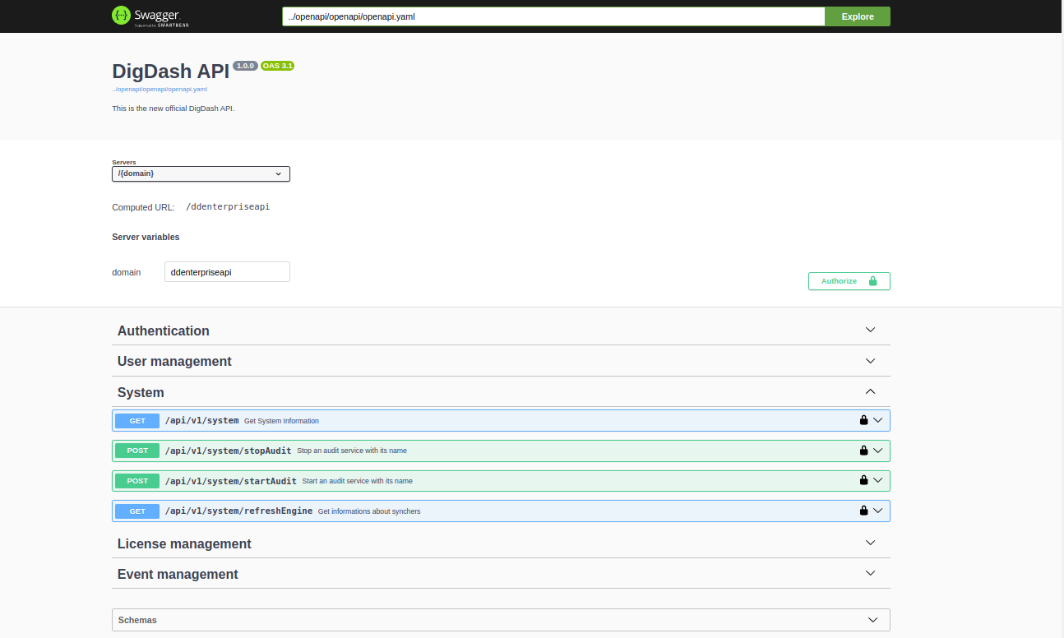Click the Authorize button

coord(848,281)
